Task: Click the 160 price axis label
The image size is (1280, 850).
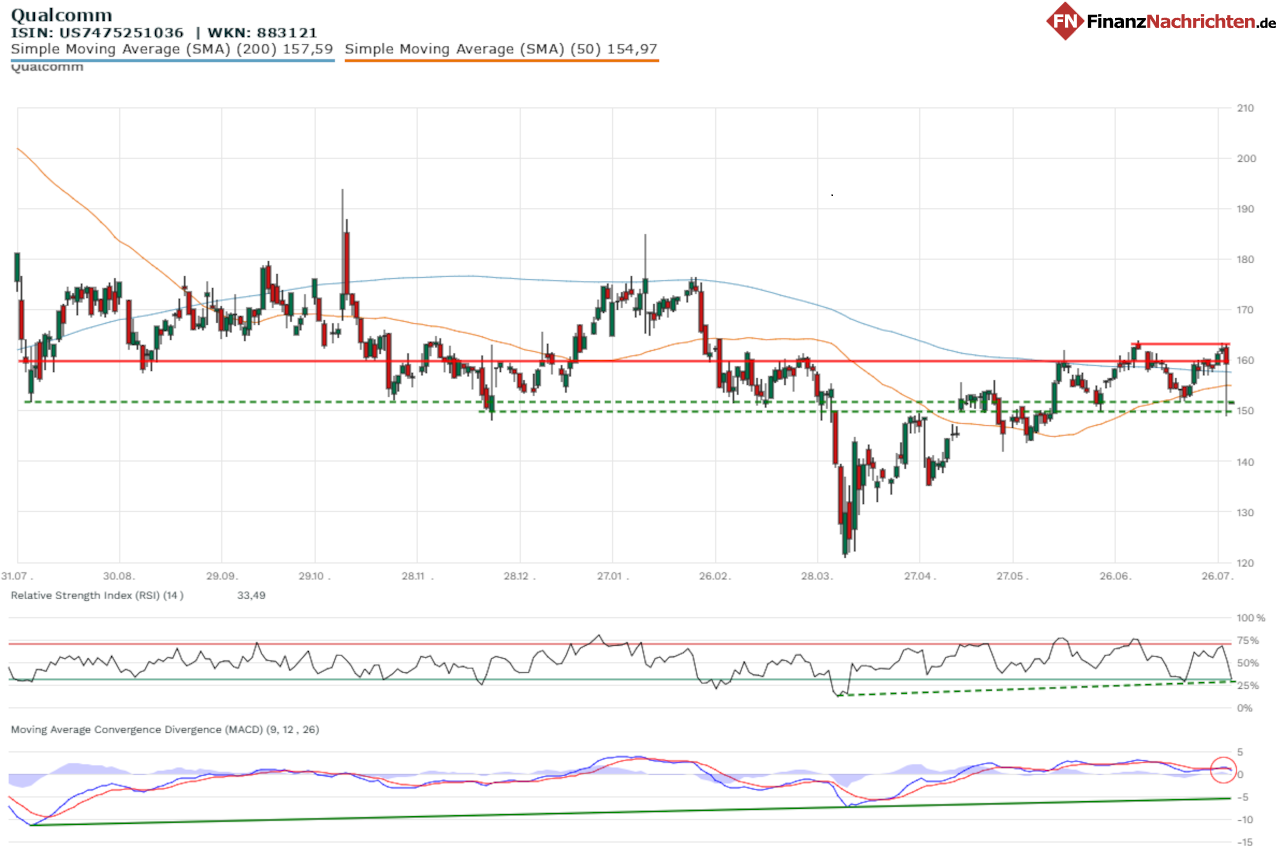Action: (1246, 360)
